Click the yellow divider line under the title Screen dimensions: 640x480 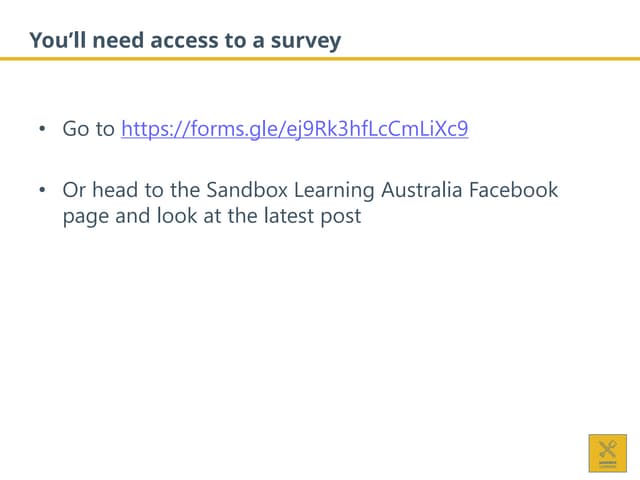(320, 59)
